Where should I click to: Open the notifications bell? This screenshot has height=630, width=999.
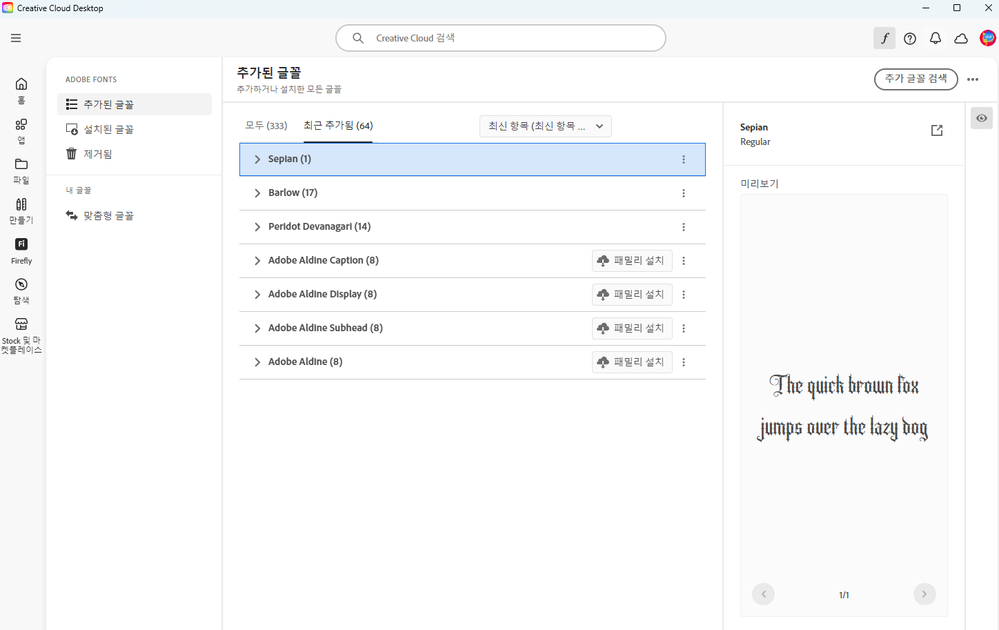point(935,38)
